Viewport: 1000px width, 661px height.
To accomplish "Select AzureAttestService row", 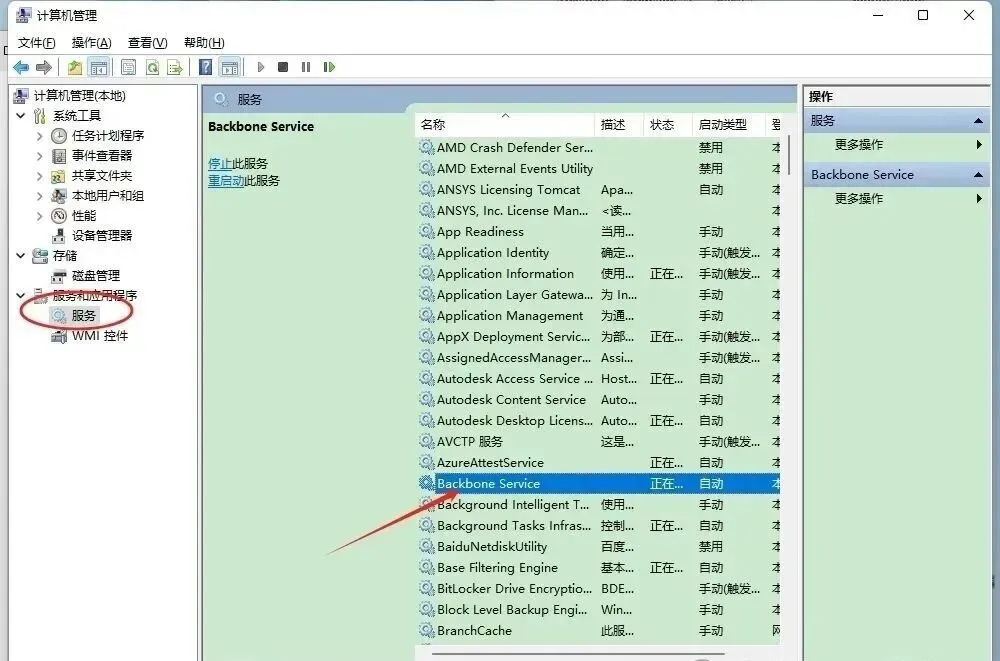I will pyautogui.click(x=598, y=463).
